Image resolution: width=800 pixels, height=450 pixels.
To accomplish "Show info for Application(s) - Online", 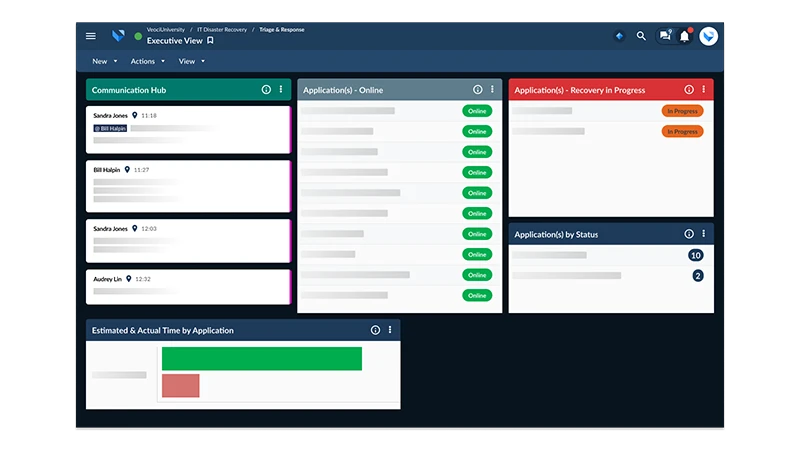I will point(478,90).
